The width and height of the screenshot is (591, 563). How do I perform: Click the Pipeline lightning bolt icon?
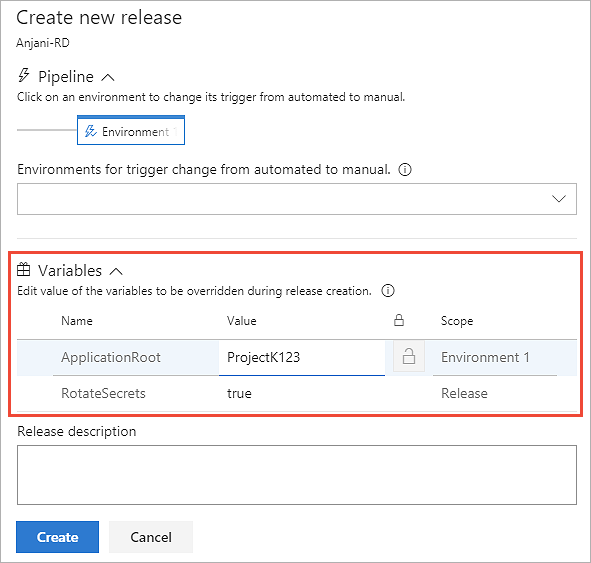point(24,75)
